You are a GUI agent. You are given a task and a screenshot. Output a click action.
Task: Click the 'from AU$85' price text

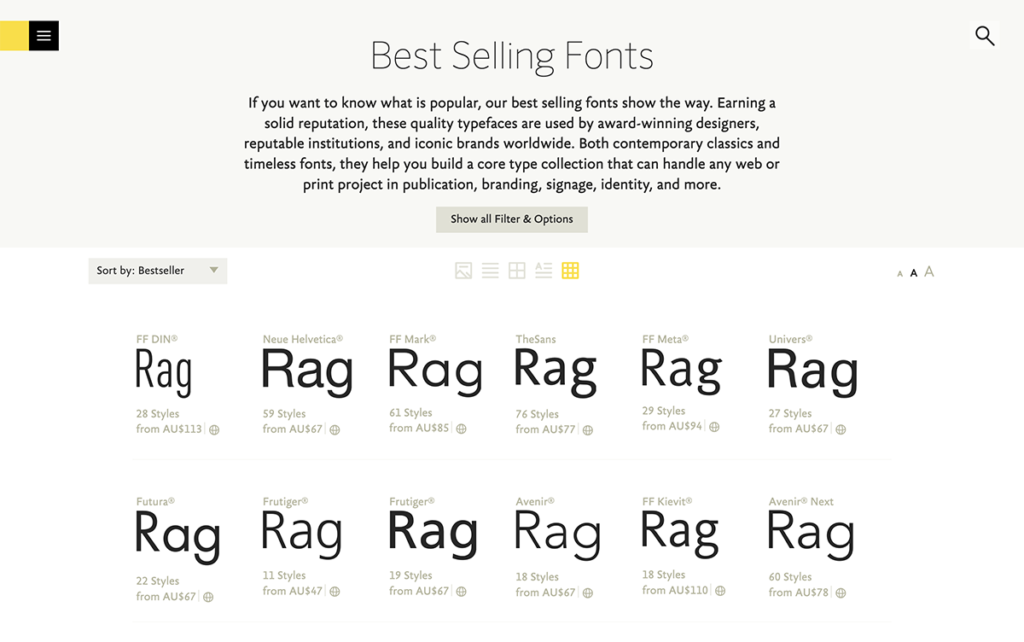tap(419, 428)
